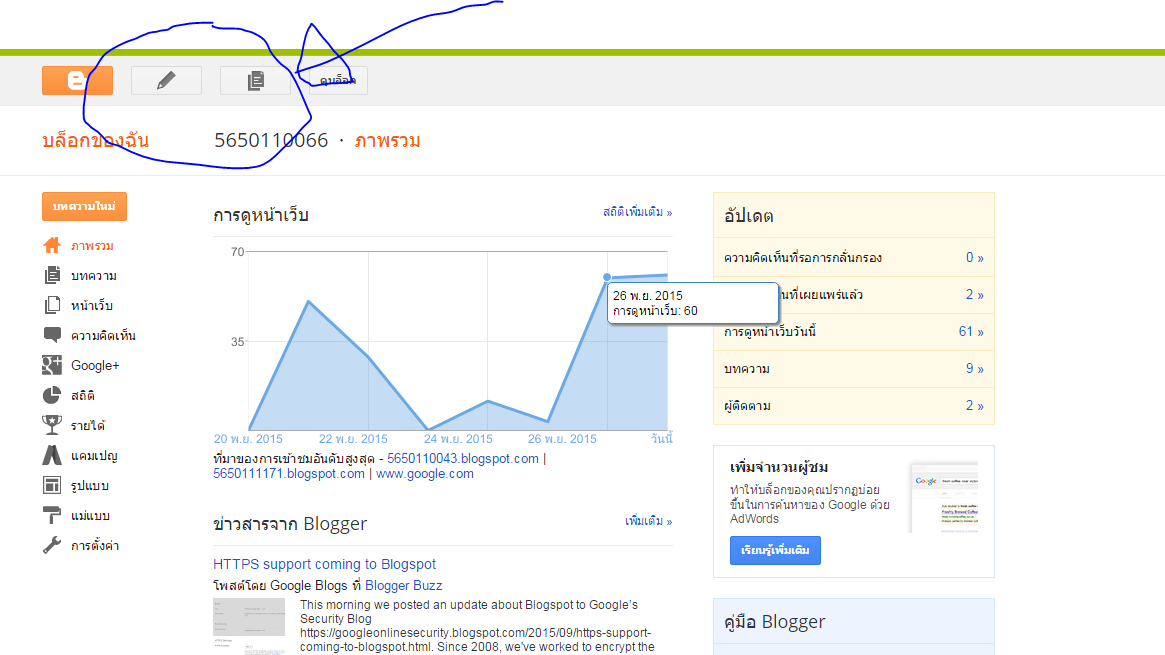The width and height of the screenshot is (1165, 655).
Task: Click the pie chart stats icon
Action: pos(52,395)
